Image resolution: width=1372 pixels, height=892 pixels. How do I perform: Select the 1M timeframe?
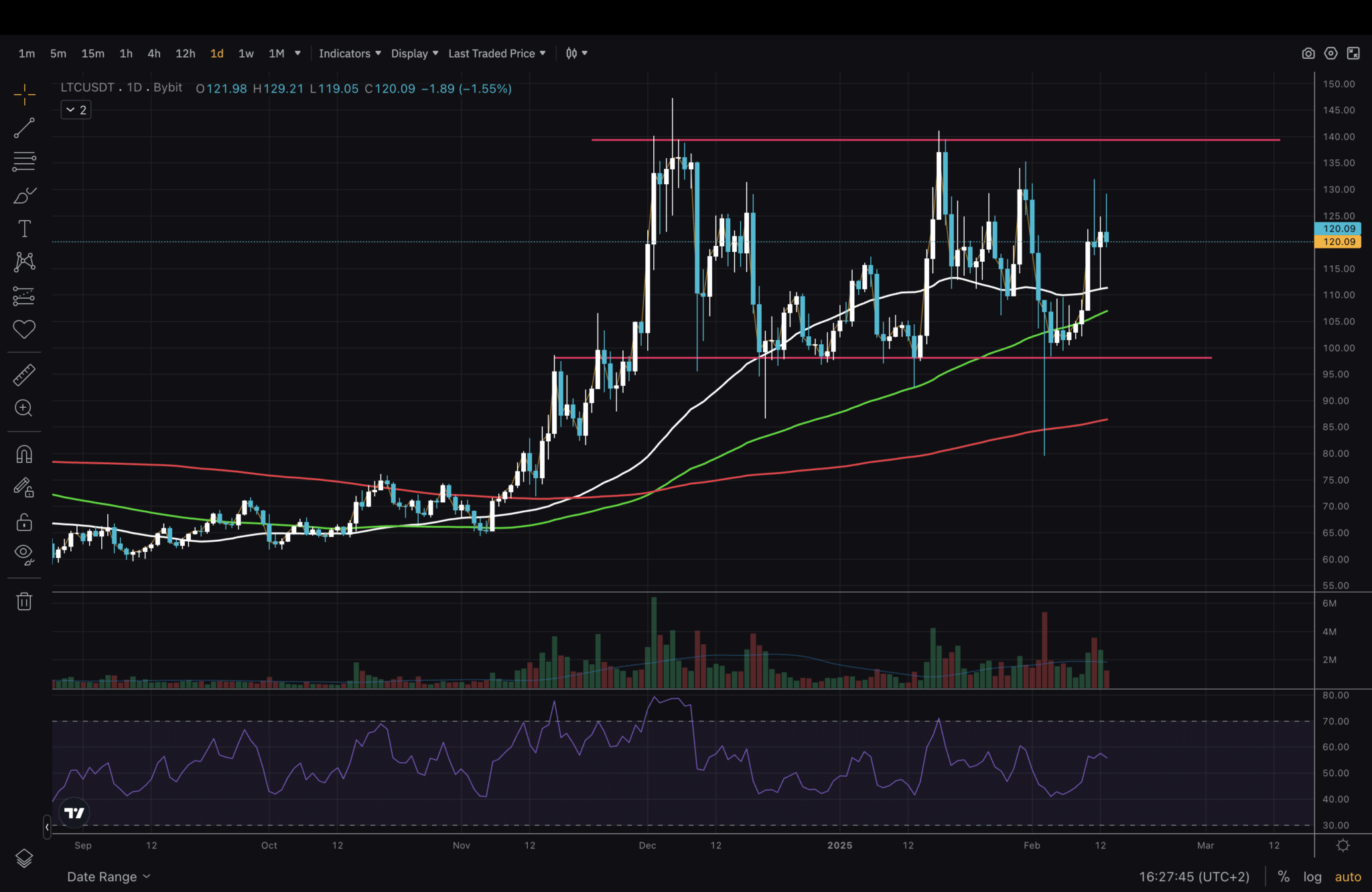click(x=277, y=54)
